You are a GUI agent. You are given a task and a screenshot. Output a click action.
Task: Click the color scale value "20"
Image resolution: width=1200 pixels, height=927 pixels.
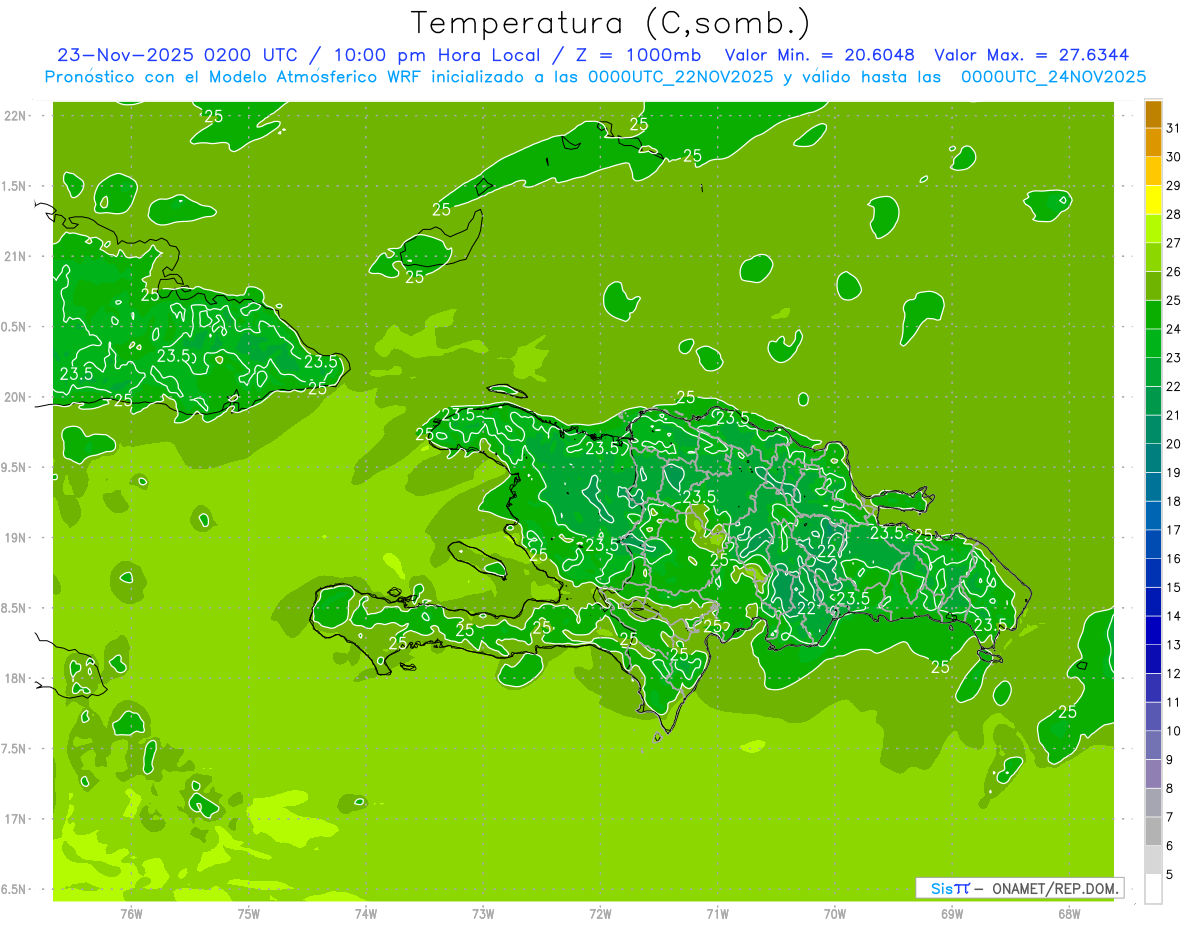(1173, 444)
